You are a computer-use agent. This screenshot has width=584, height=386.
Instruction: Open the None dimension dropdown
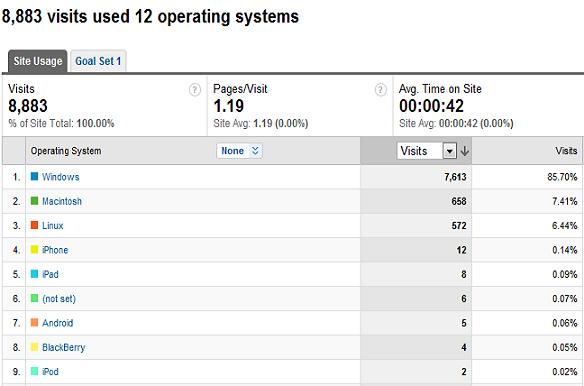(x=239, y=151)
